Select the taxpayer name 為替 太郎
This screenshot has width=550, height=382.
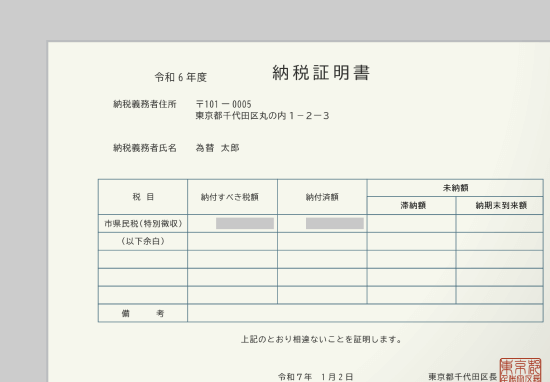(x=217, y=148)
